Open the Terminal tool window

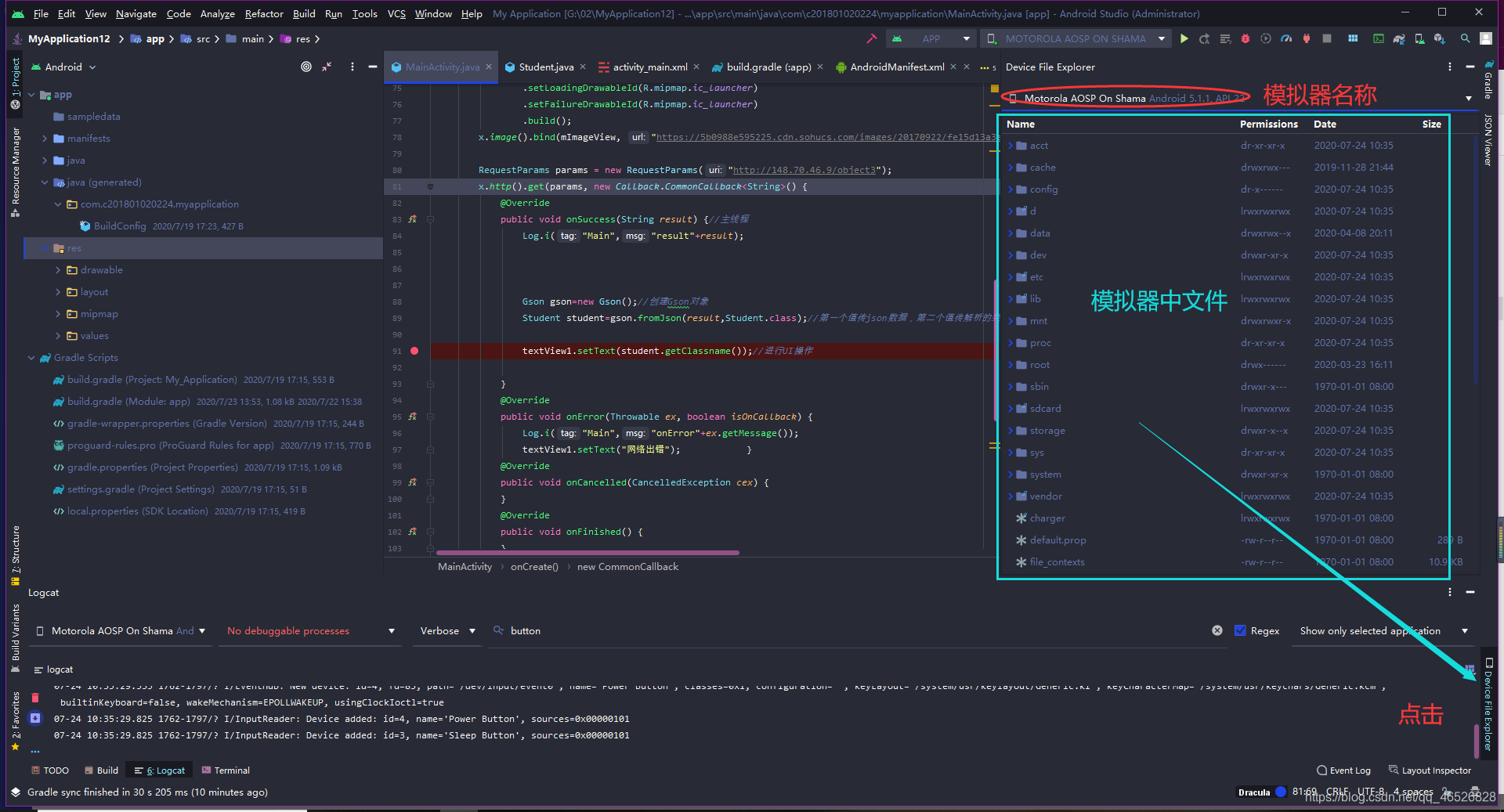pos(226,770)
